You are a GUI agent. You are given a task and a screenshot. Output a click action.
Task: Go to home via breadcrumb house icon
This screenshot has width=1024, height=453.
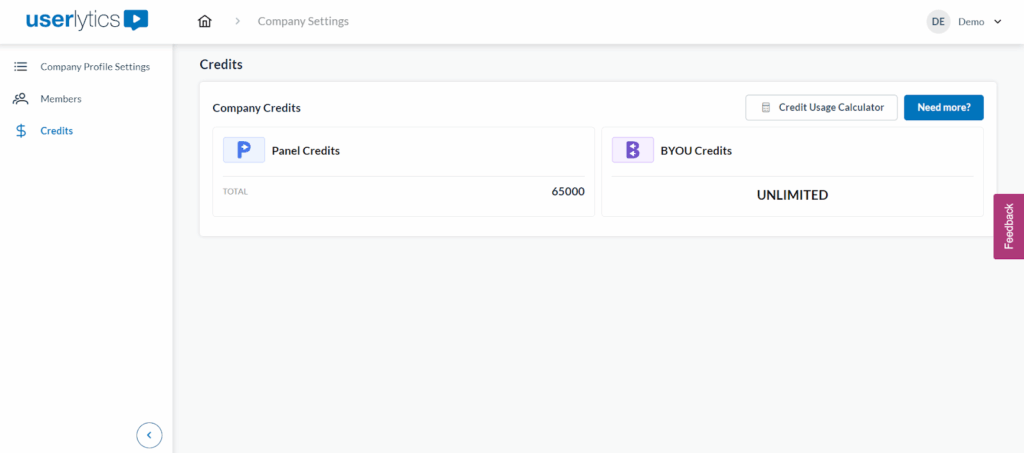(x=205, y=21)
